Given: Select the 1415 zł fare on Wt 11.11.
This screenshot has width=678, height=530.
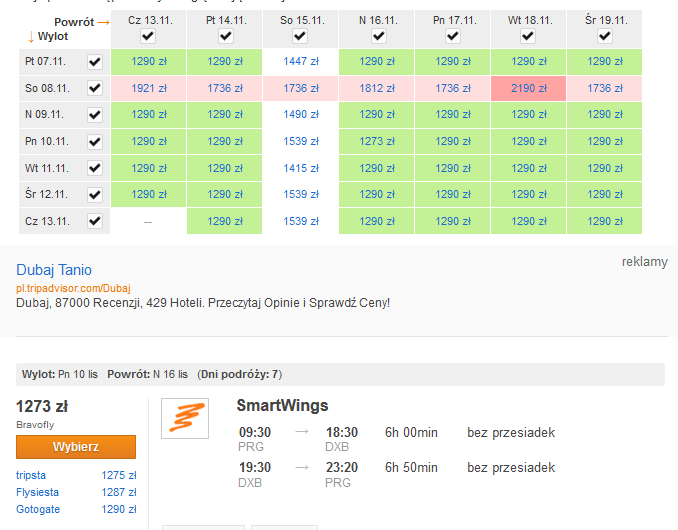Looking at the screenshot, I should [301, 168].
